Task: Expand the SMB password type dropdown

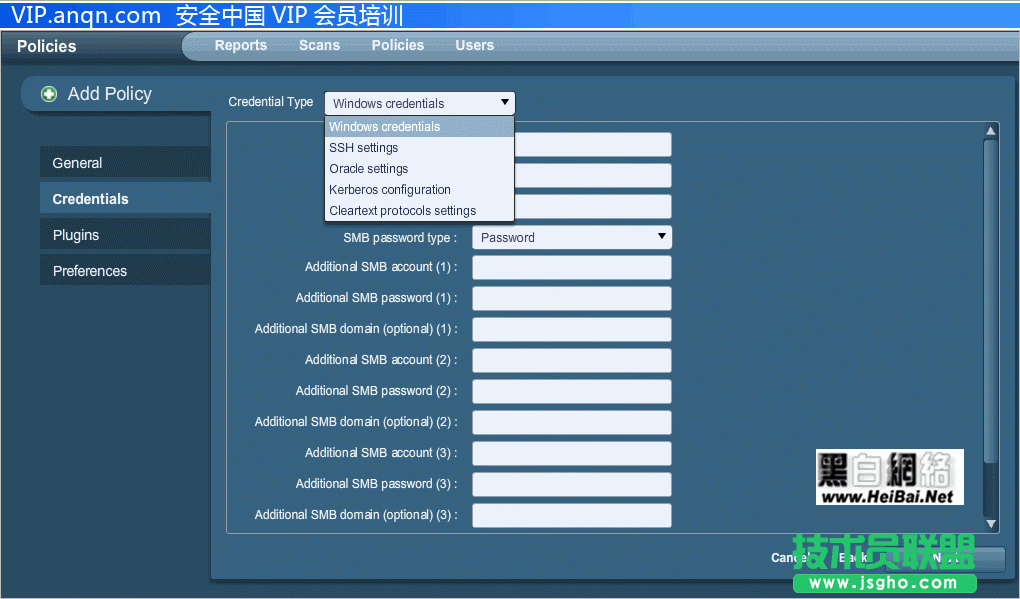Action: click(x=571, y=237)
